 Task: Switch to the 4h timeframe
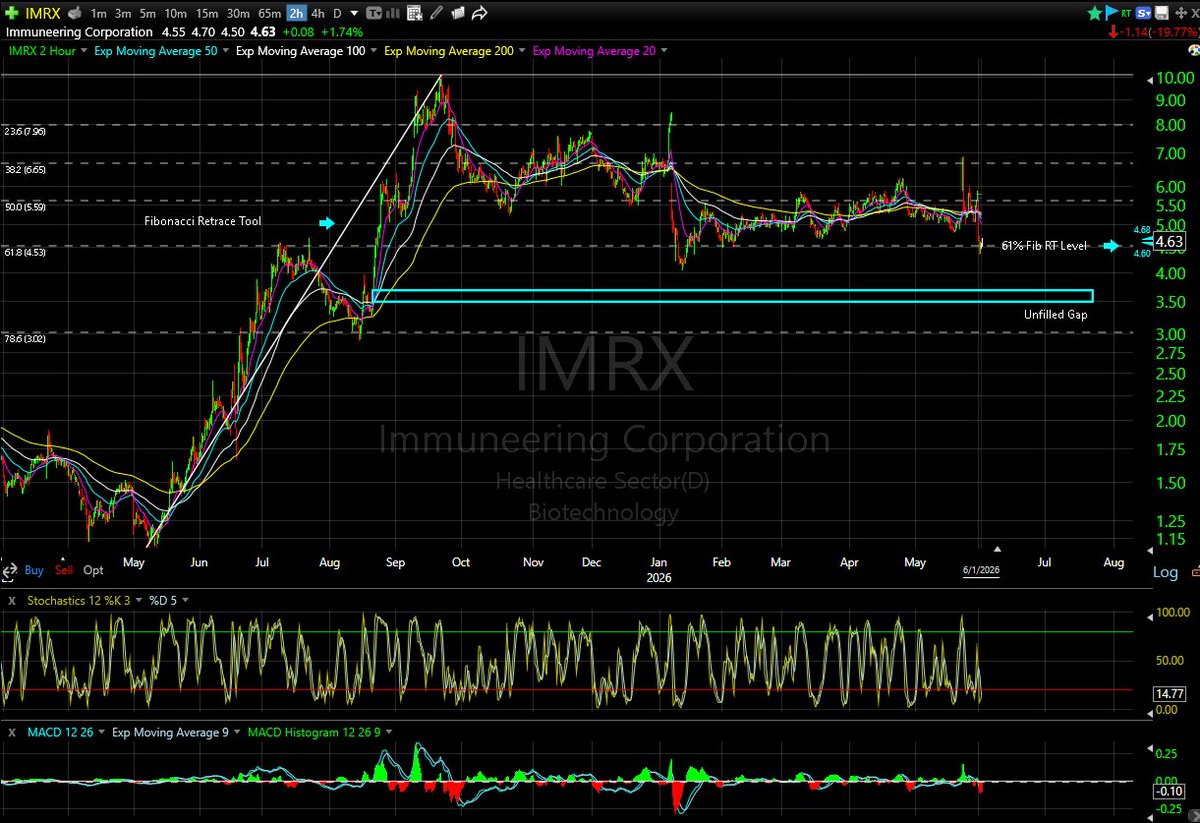point(318,14)
